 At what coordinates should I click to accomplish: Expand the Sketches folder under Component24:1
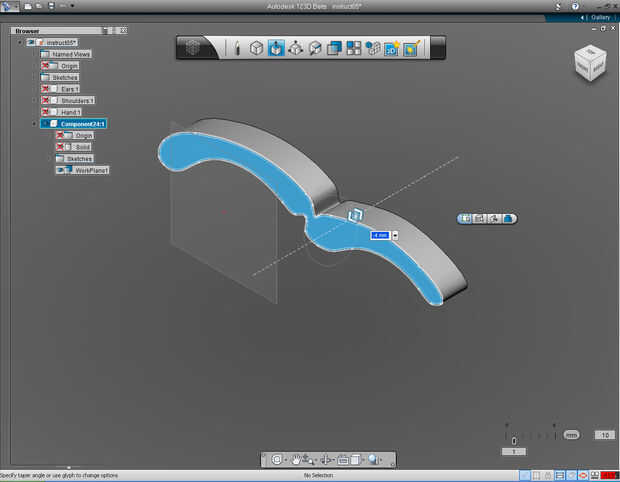point(50,159)
